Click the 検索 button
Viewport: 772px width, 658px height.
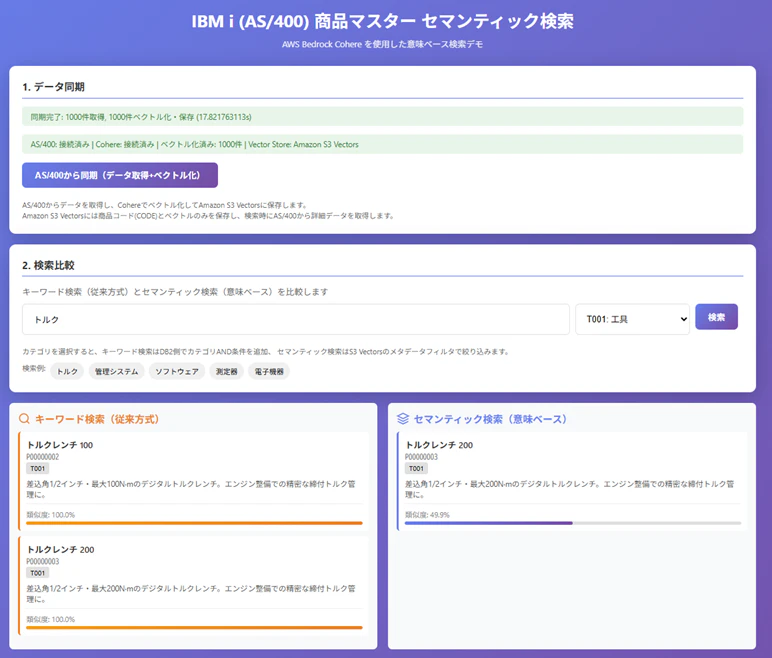coord(716,317)
